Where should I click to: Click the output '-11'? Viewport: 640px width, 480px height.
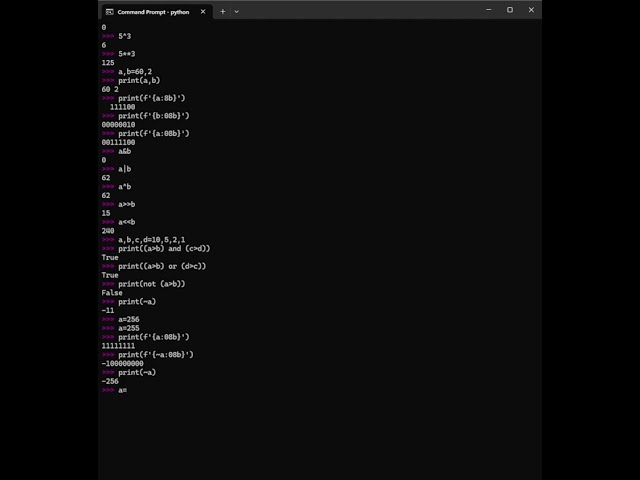point(108,311)
